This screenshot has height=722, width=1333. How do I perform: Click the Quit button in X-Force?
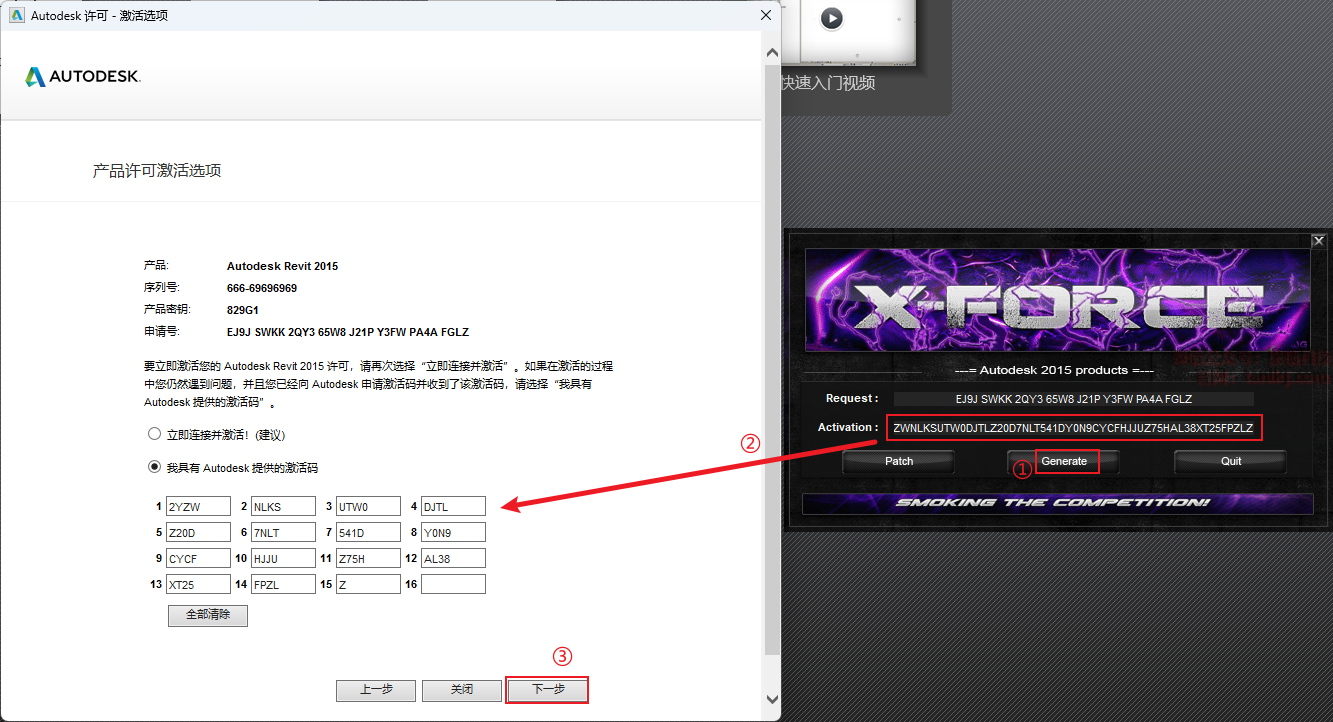coord(1230,461)
